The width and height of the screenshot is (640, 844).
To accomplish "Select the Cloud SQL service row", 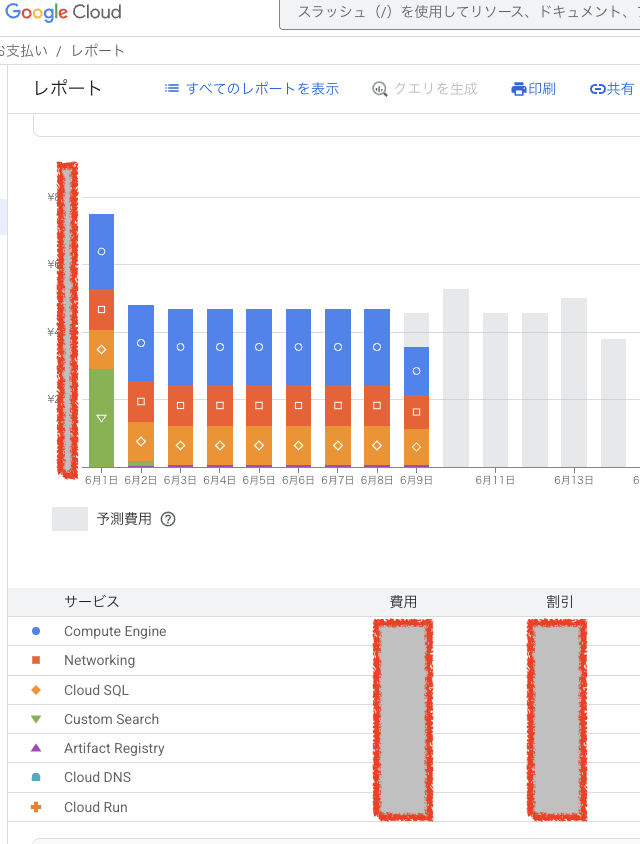I will [96, 690].
